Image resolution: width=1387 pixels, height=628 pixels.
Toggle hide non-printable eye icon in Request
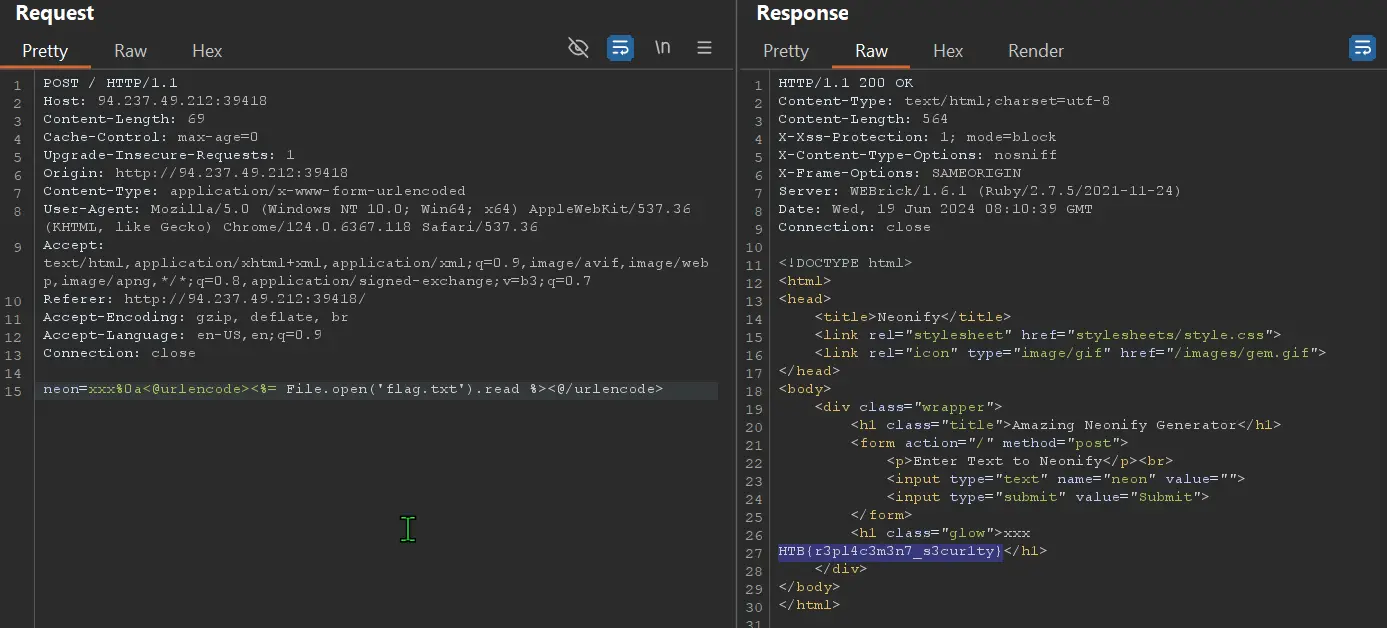(578, 48)
